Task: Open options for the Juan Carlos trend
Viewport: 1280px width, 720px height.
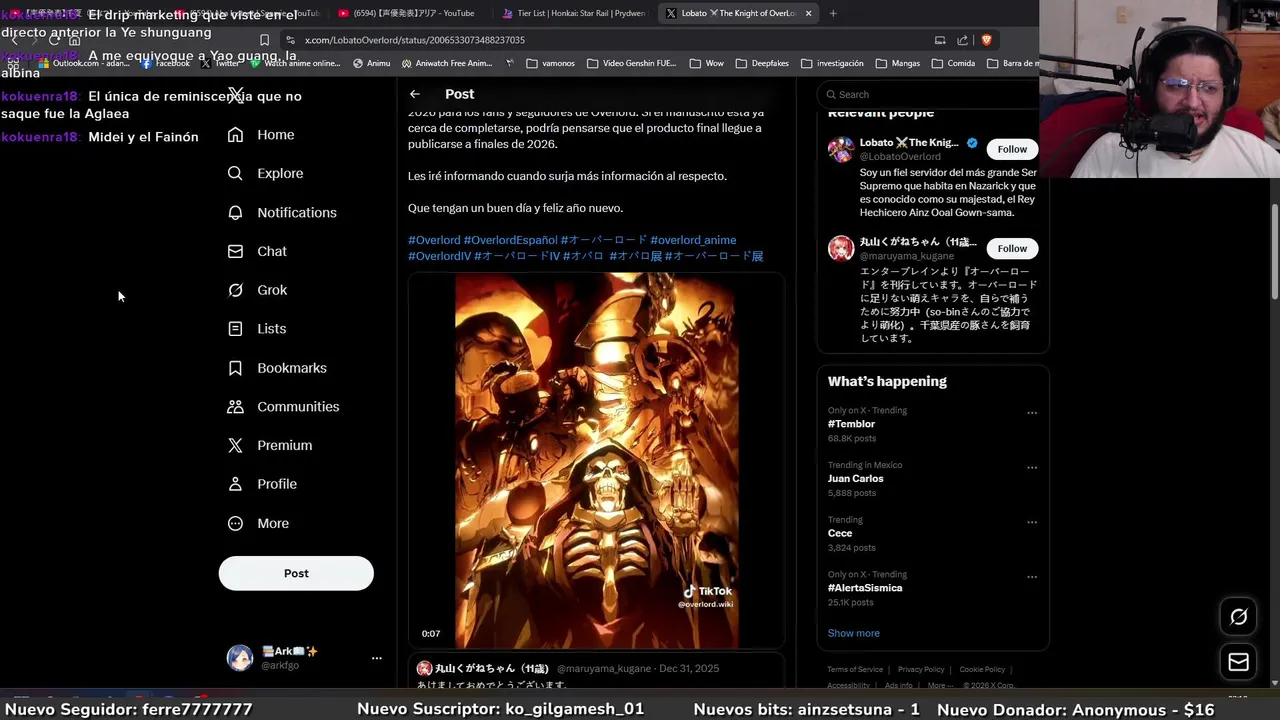Action: [1032, 468]
